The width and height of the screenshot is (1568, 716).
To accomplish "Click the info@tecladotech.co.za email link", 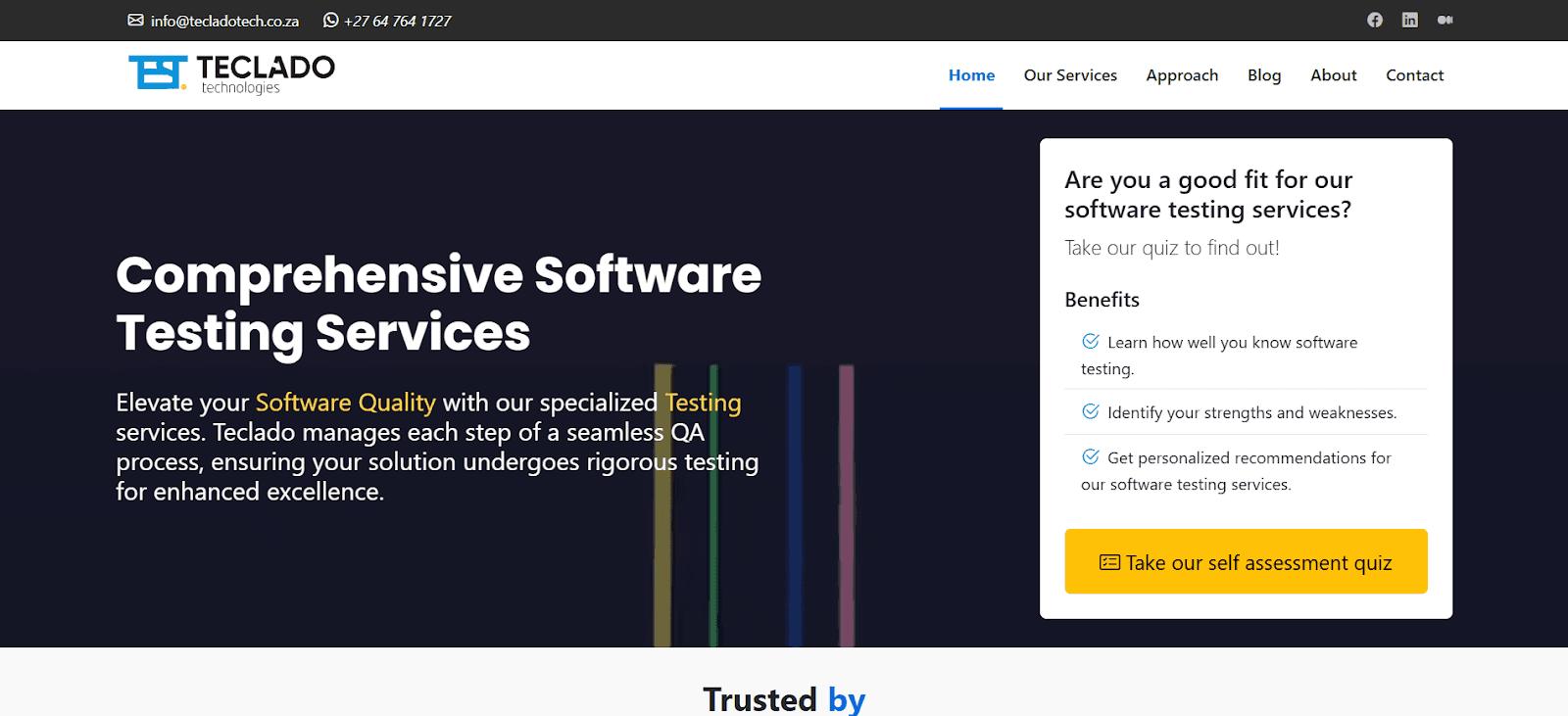I will coord(224,21).
